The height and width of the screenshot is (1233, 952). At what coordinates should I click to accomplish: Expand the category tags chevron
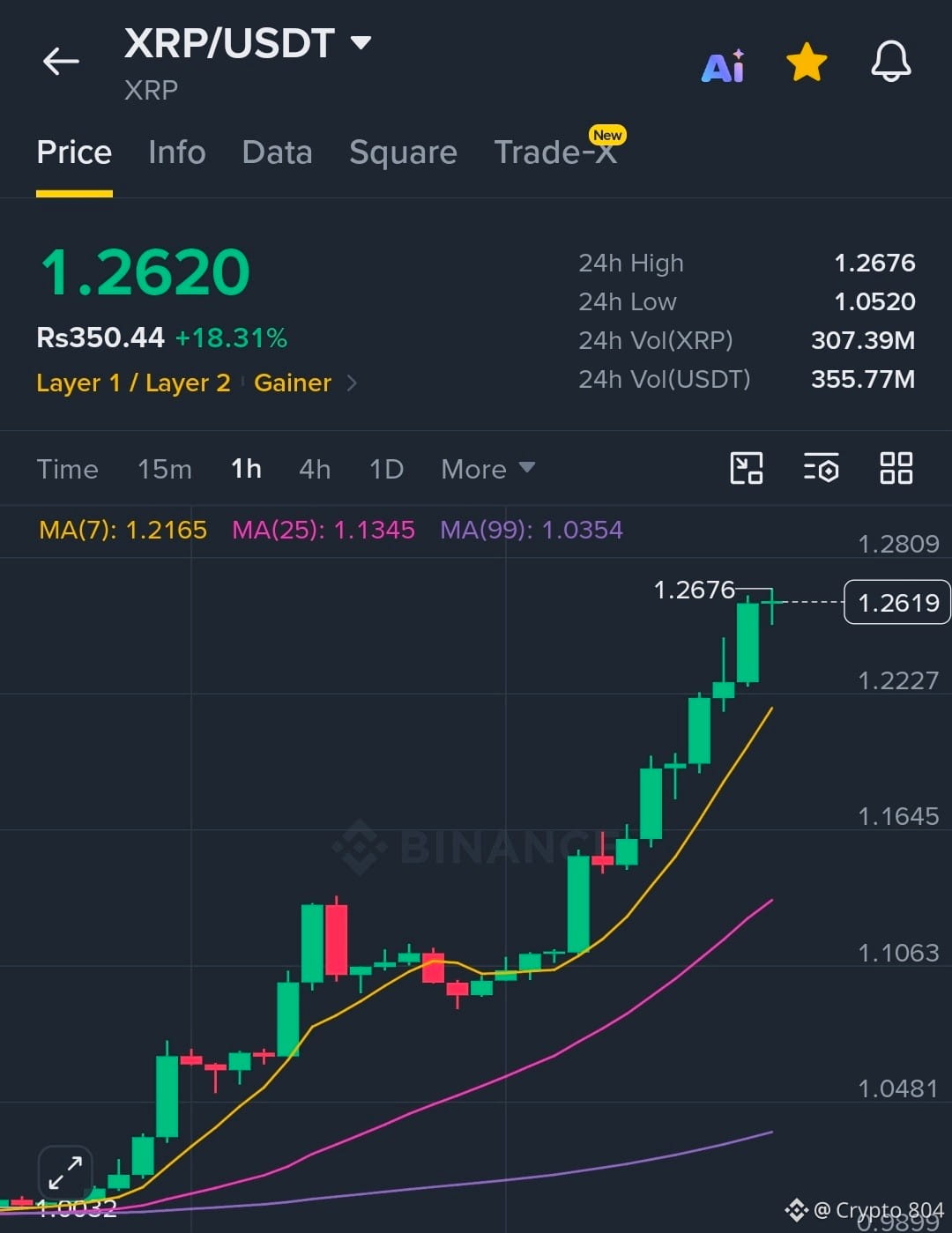pyautogui.click(x=352, y=383)
